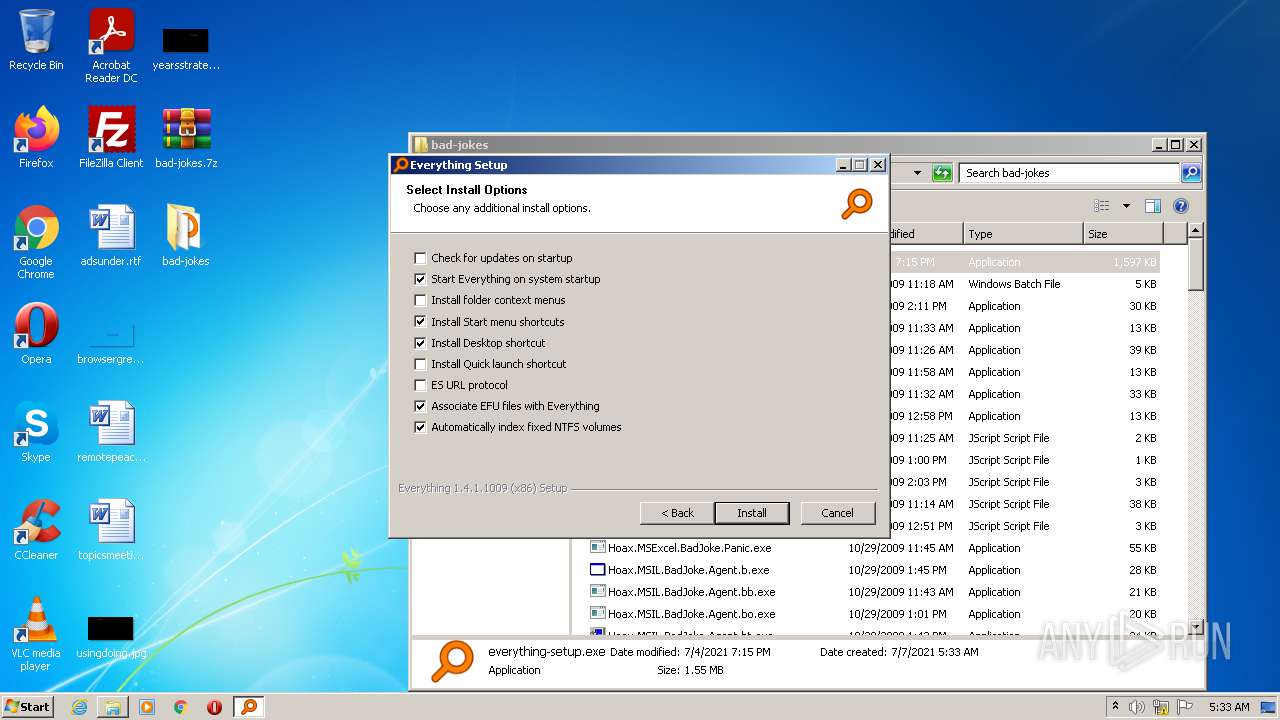The width and height of the screenshot is (1280, 720).
Task: Activate Everything Setup taskbar button
Action: pyautogui.click(x=249, y=707)
